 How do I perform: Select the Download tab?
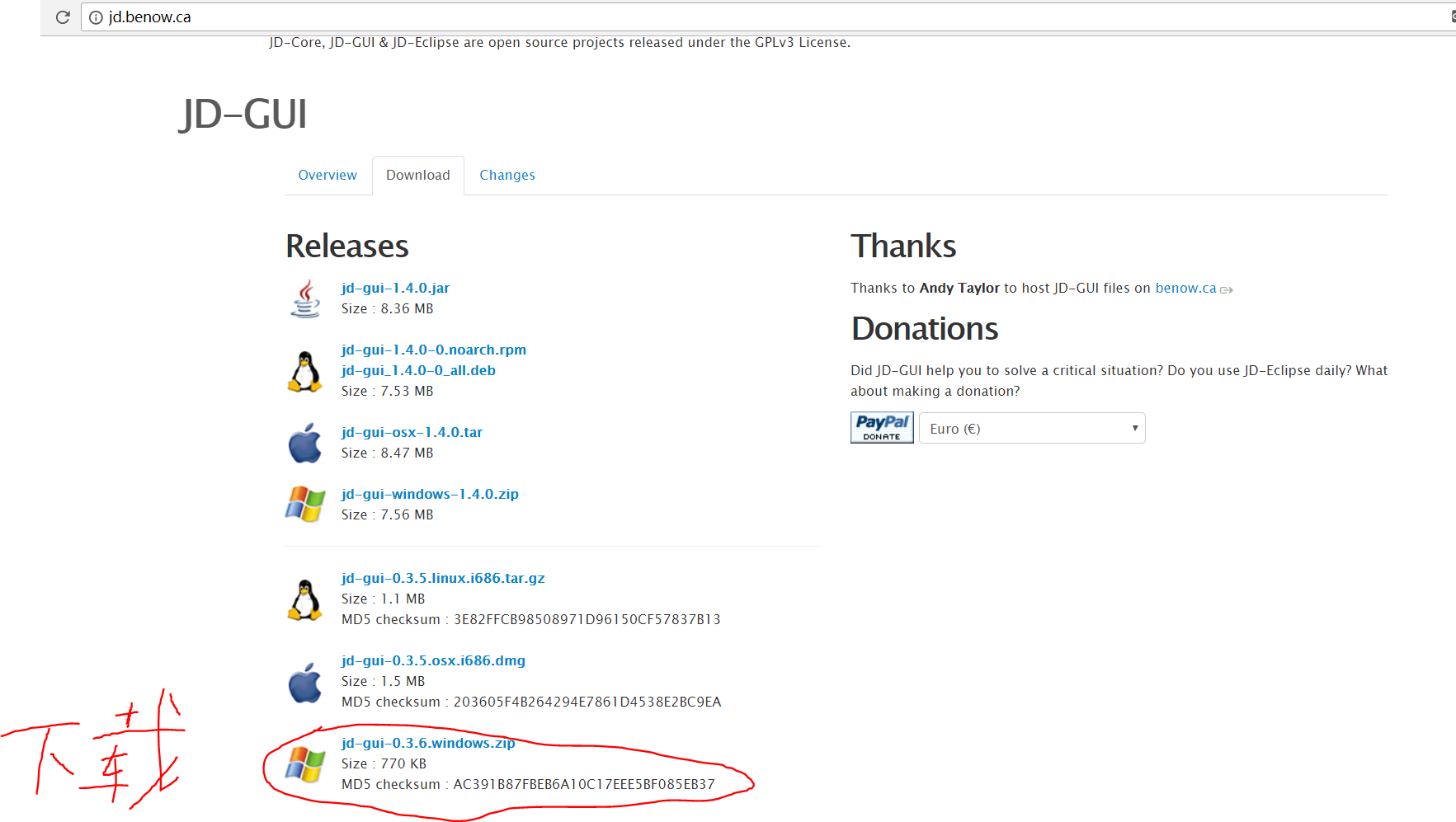point(418,176)
